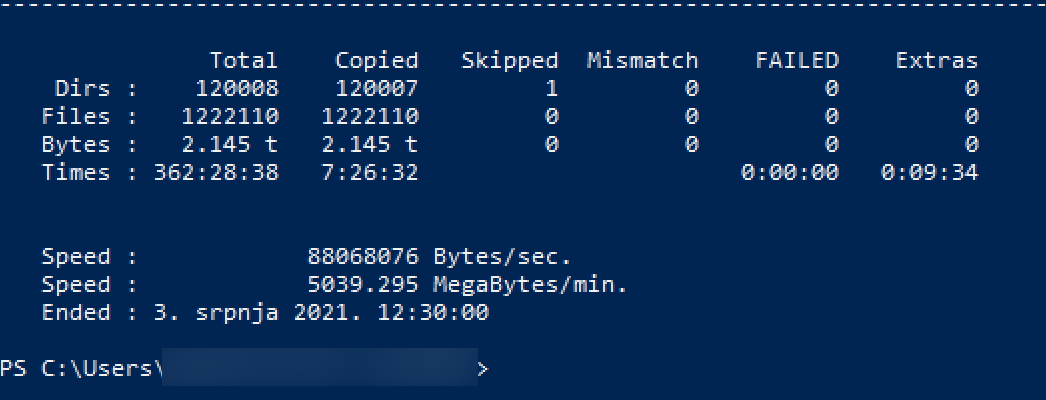Click the Total column header
Screen dimensions: 1046x400
pyautogui.click(x=243, y=61)
